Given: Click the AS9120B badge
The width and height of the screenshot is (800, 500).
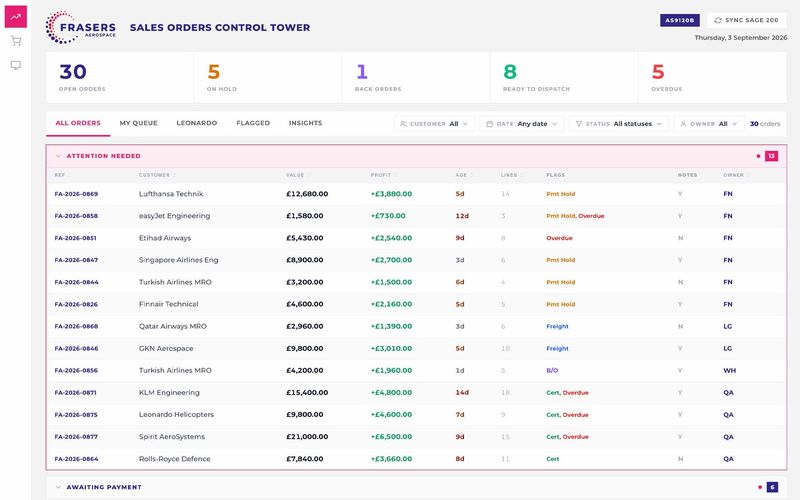Looking at the screenshot, I should point(680,20).
